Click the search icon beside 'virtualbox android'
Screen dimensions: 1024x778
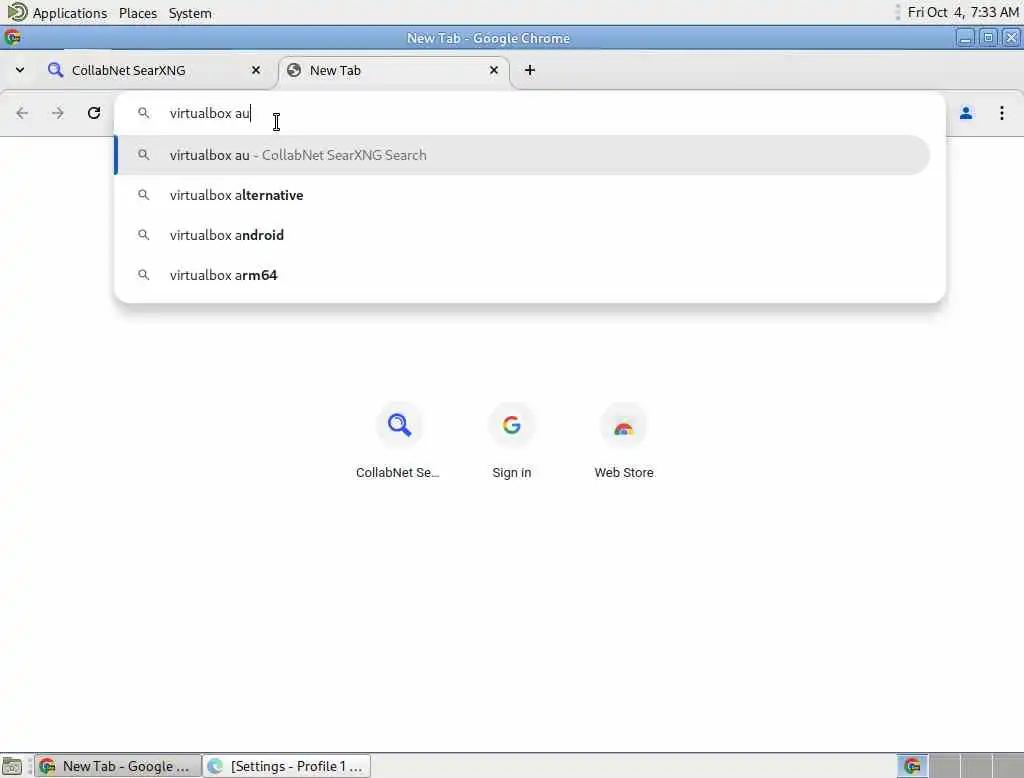144,235
